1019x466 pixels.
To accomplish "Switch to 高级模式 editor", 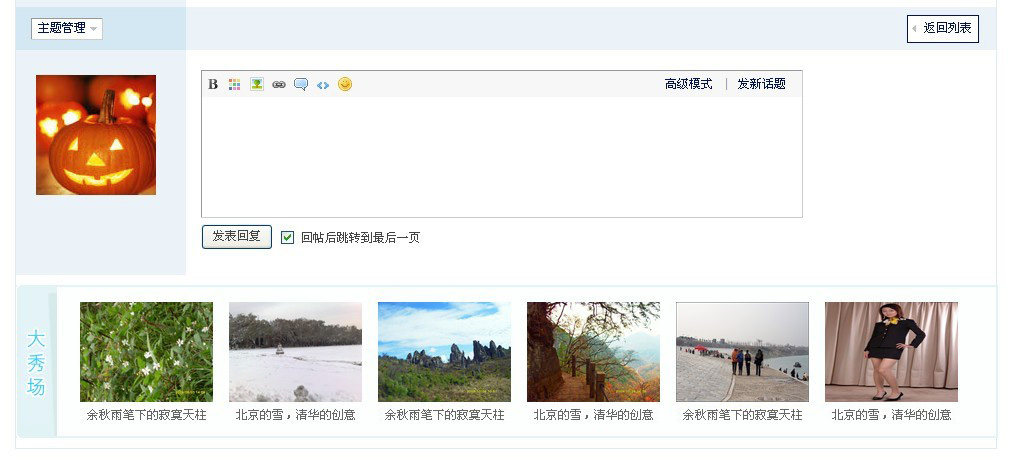I will (688, 84).
